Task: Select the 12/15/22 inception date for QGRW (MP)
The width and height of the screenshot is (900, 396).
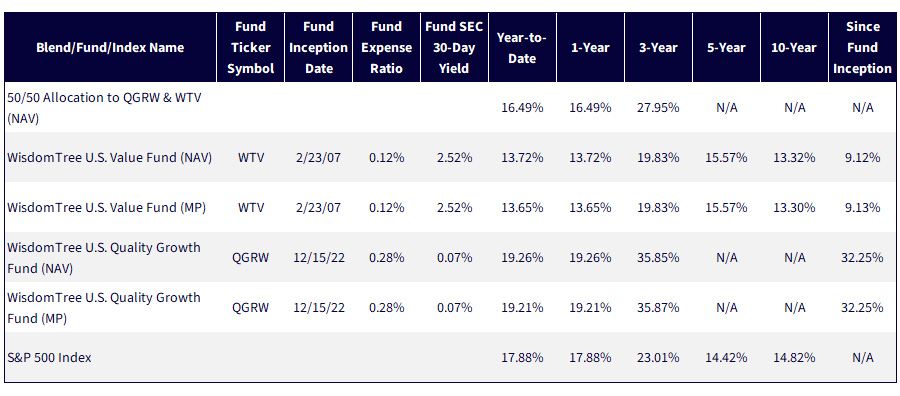Action: tap(318, 307)
